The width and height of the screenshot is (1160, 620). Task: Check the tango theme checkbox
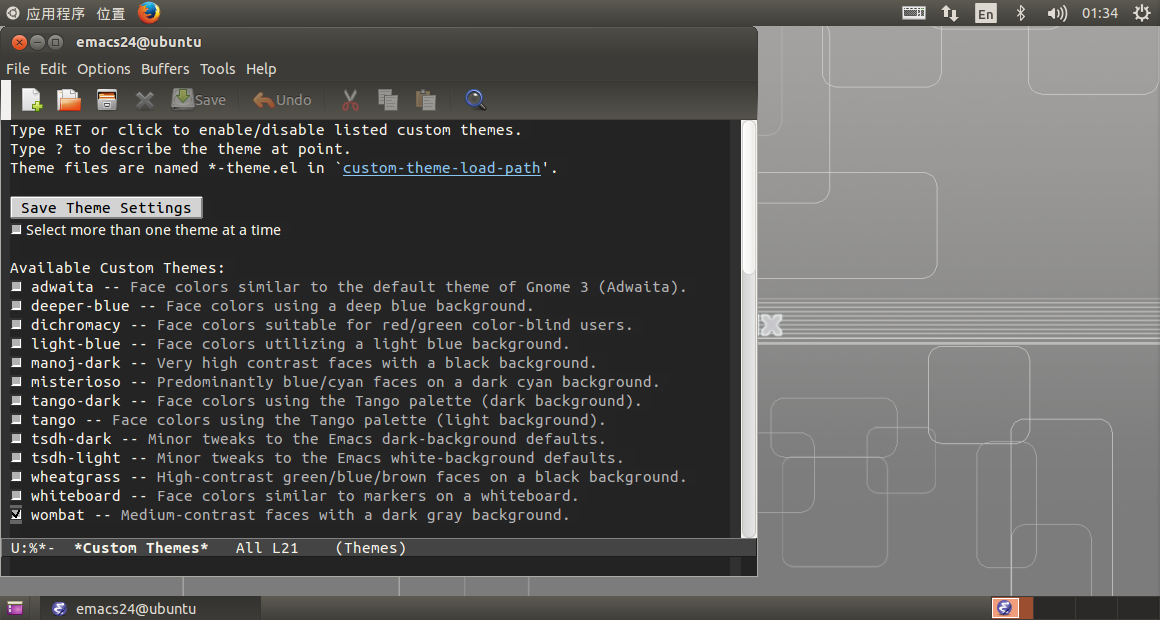tap(16, 419)
